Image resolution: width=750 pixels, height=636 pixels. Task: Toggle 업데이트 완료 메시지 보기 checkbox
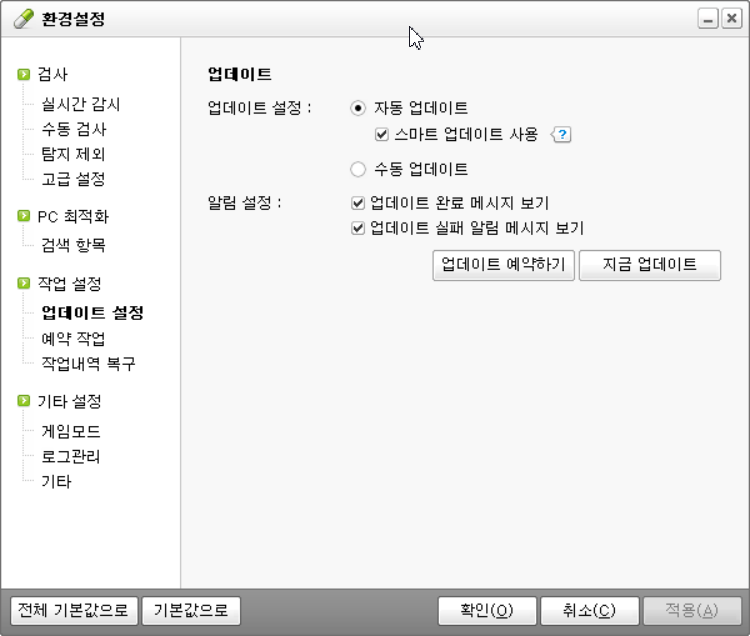point(358,203)
